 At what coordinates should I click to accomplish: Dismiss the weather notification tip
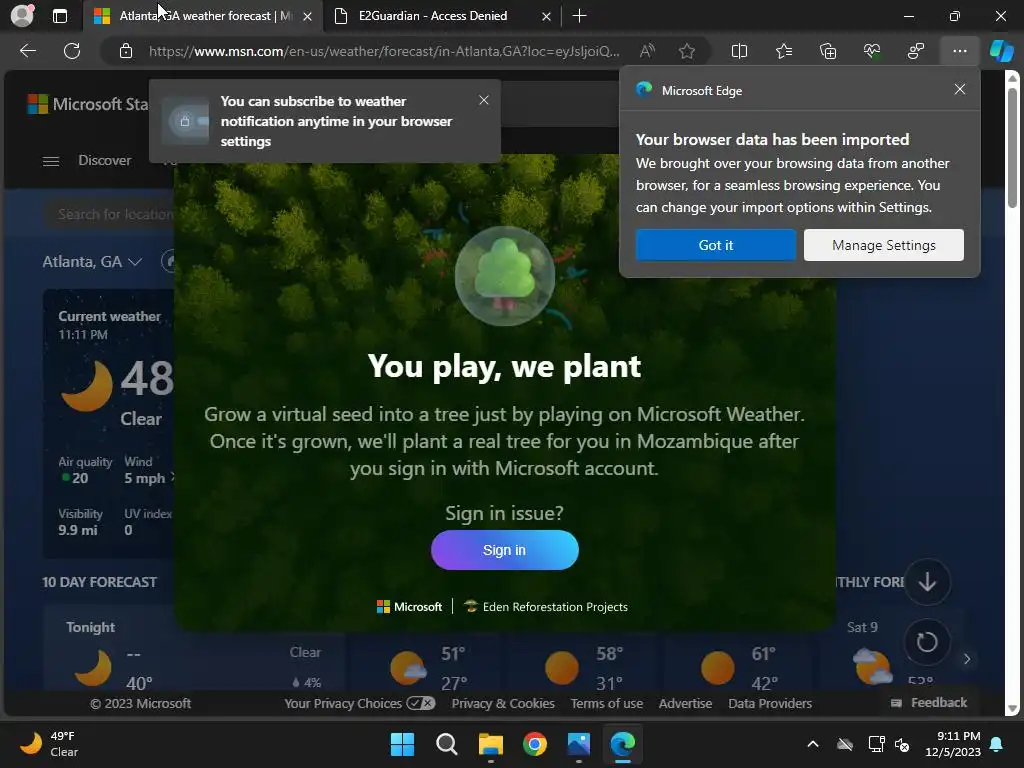click(483, 100)
